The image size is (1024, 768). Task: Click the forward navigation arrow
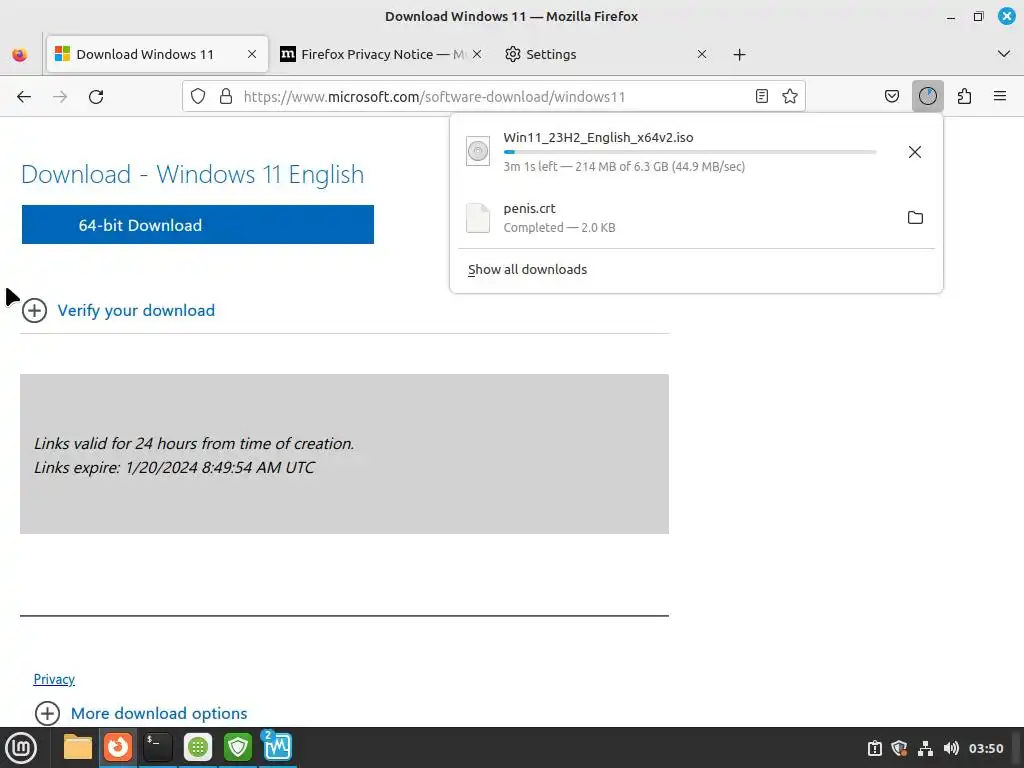click(x=60, y=97)
